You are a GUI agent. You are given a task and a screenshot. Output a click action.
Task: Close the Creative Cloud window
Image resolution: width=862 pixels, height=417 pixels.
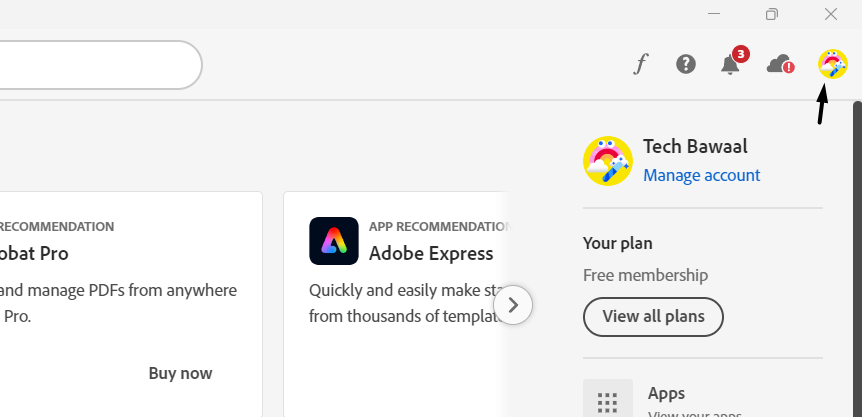830,14
